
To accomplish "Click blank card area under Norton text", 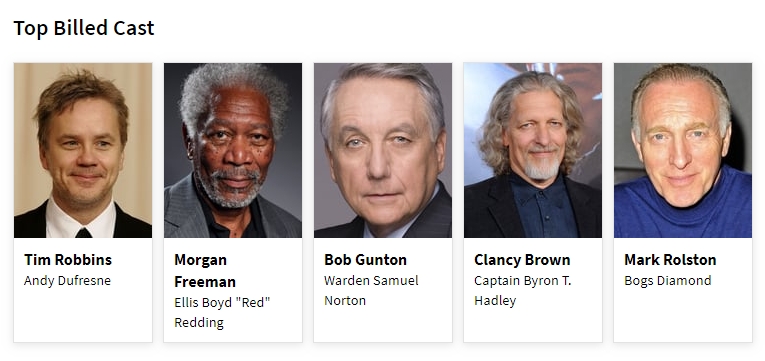I will click(x=383, y=326).
